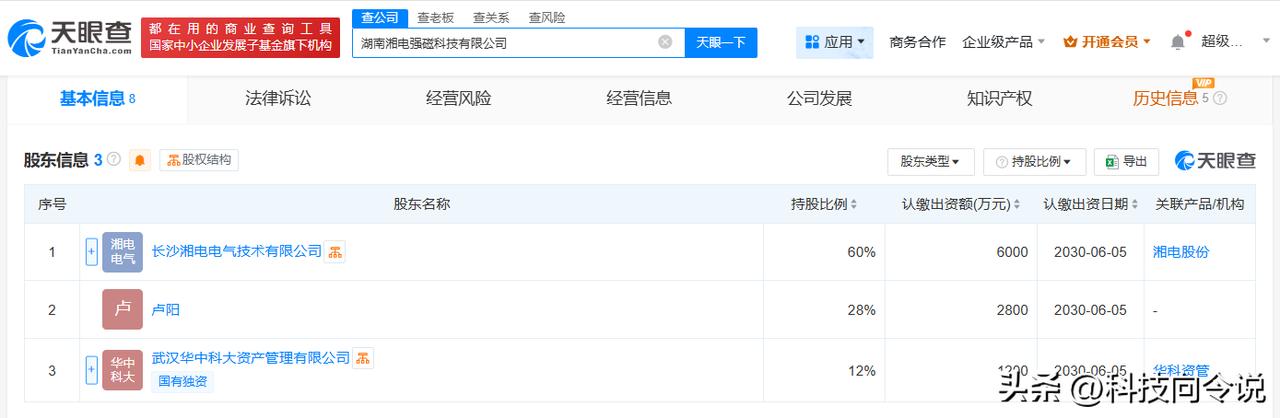Click the help icon next to 股东信息
Viewport: 1280px width, 418px height.
tap(114, 160)
